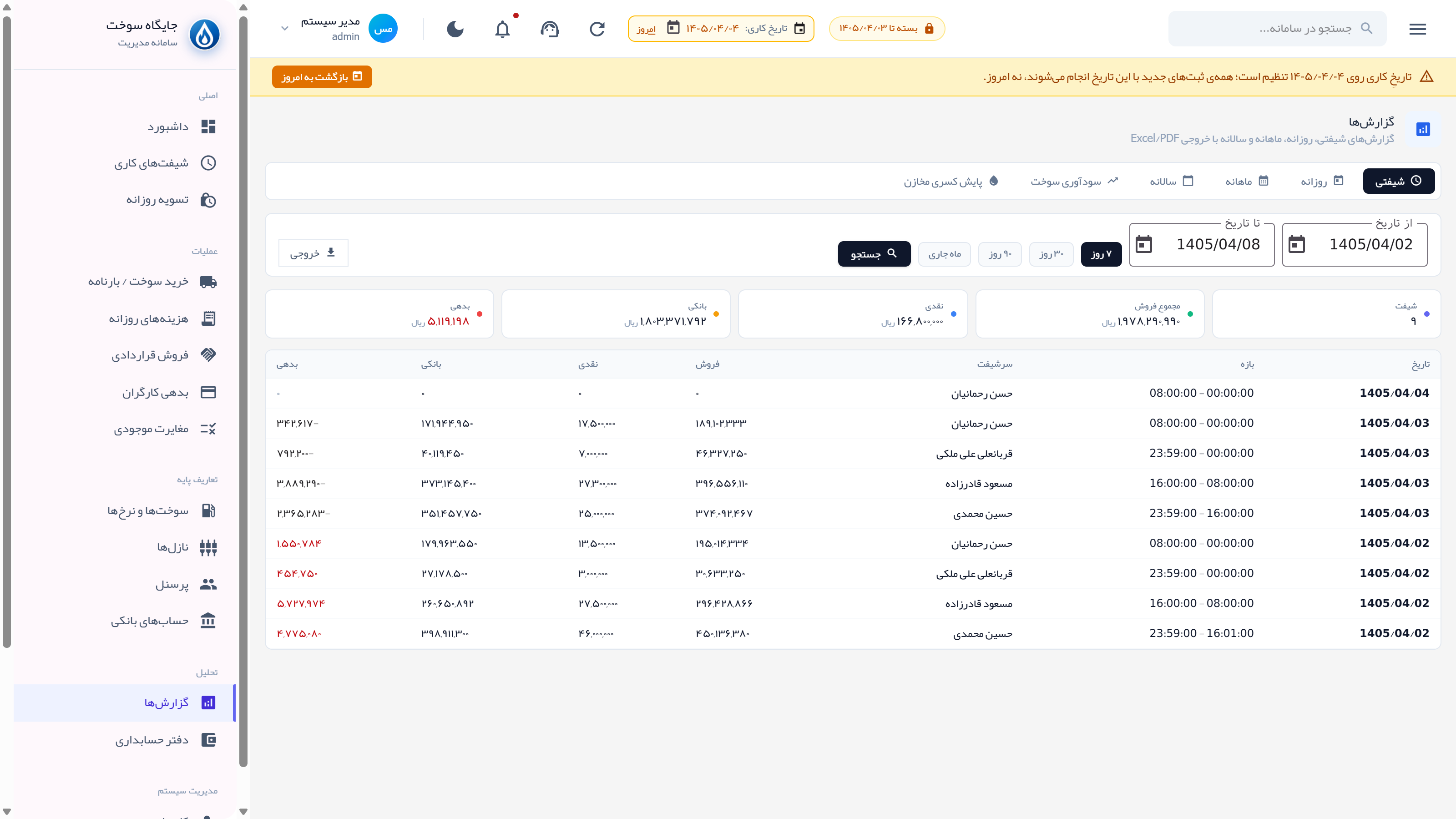Expand the admin user menu chevron
The height and width of the screenshot is (819, 1456).
pyautogui.click(x=285, y=28)
